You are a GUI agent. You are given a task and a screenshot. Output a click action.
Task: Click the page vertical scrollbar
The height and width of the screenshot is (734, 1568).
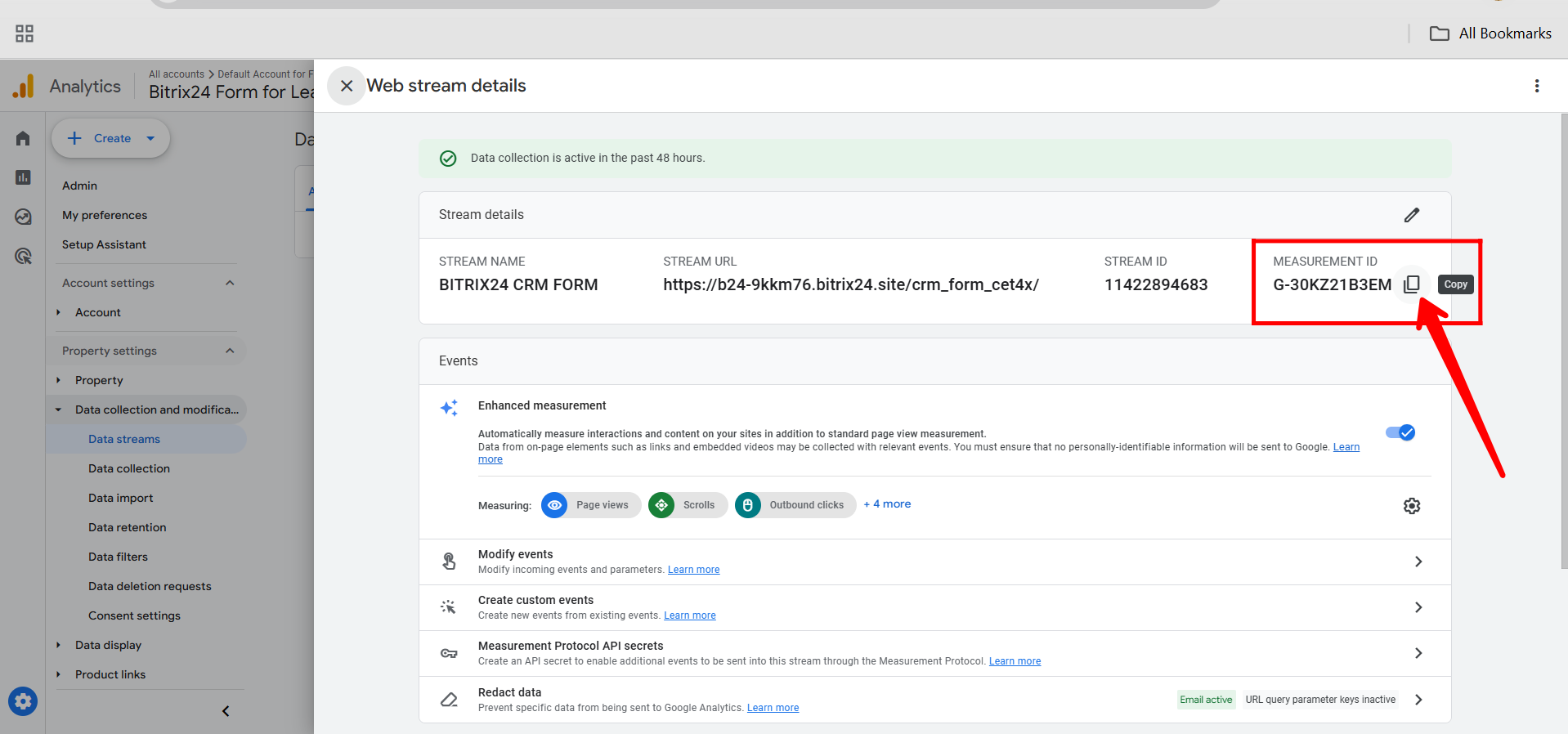[1564, 342]
